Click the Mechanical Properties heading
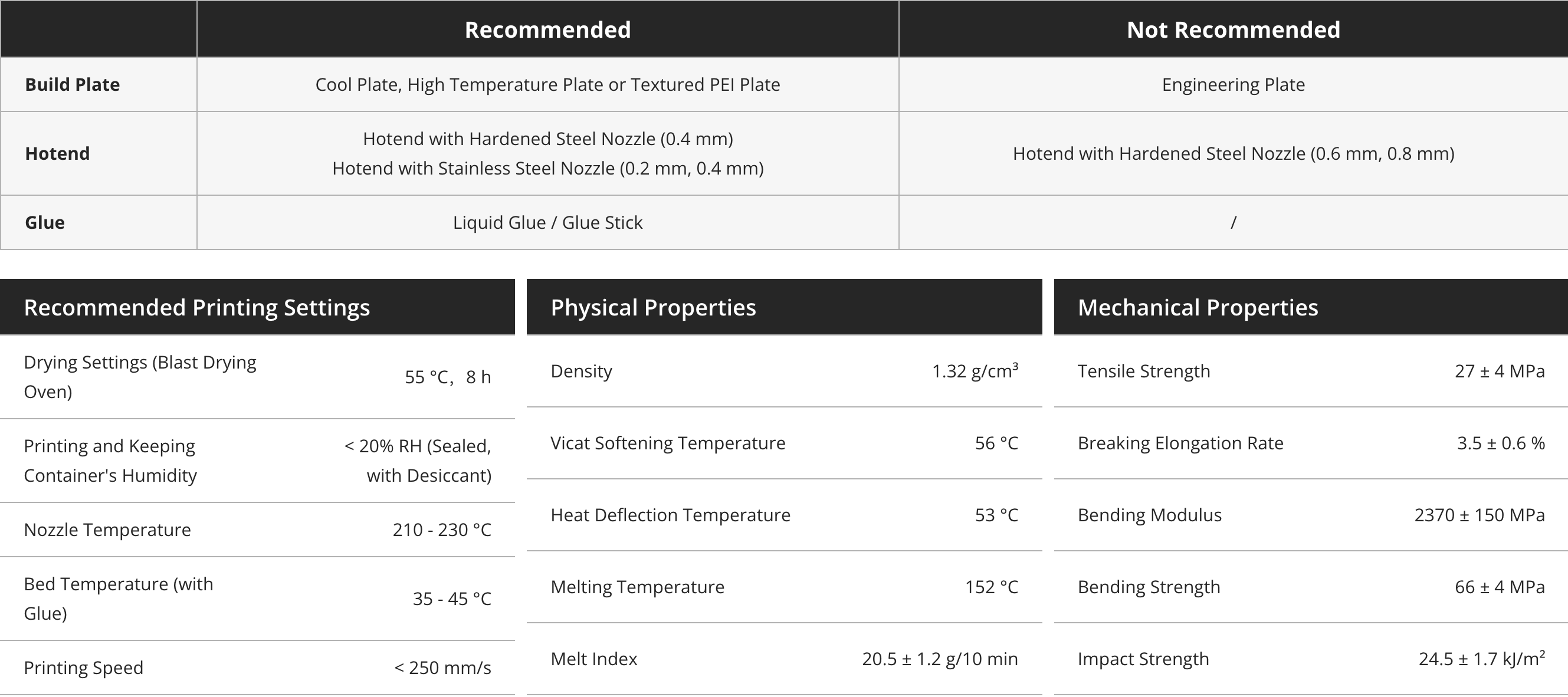Viewport: 1568px width, 697px height. click(x=1198, y=307)
